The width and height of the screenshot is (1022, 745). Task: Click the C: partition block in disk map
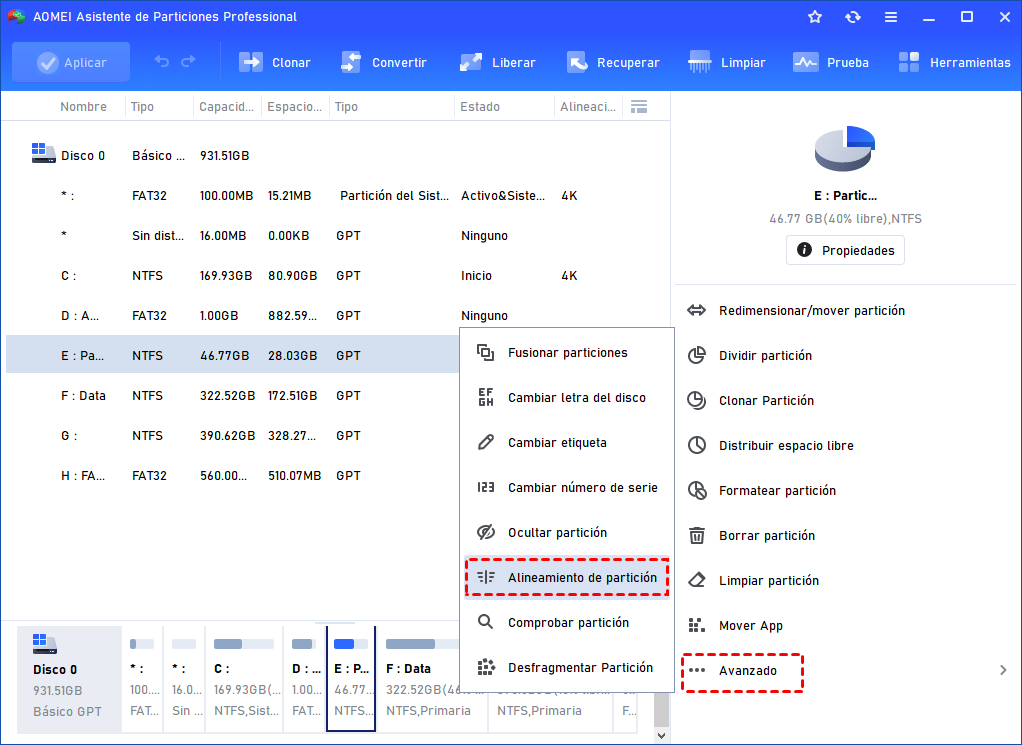(243, 679)
